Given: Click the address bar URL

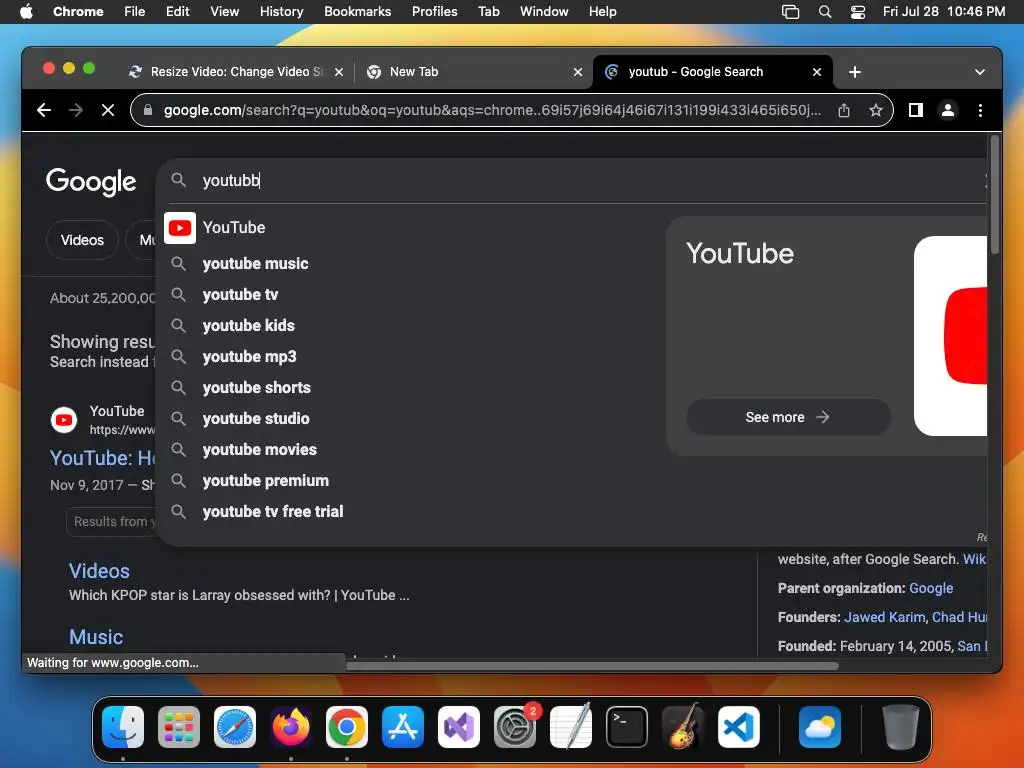Looking at the screenshot, I should (x=492, y=110).
